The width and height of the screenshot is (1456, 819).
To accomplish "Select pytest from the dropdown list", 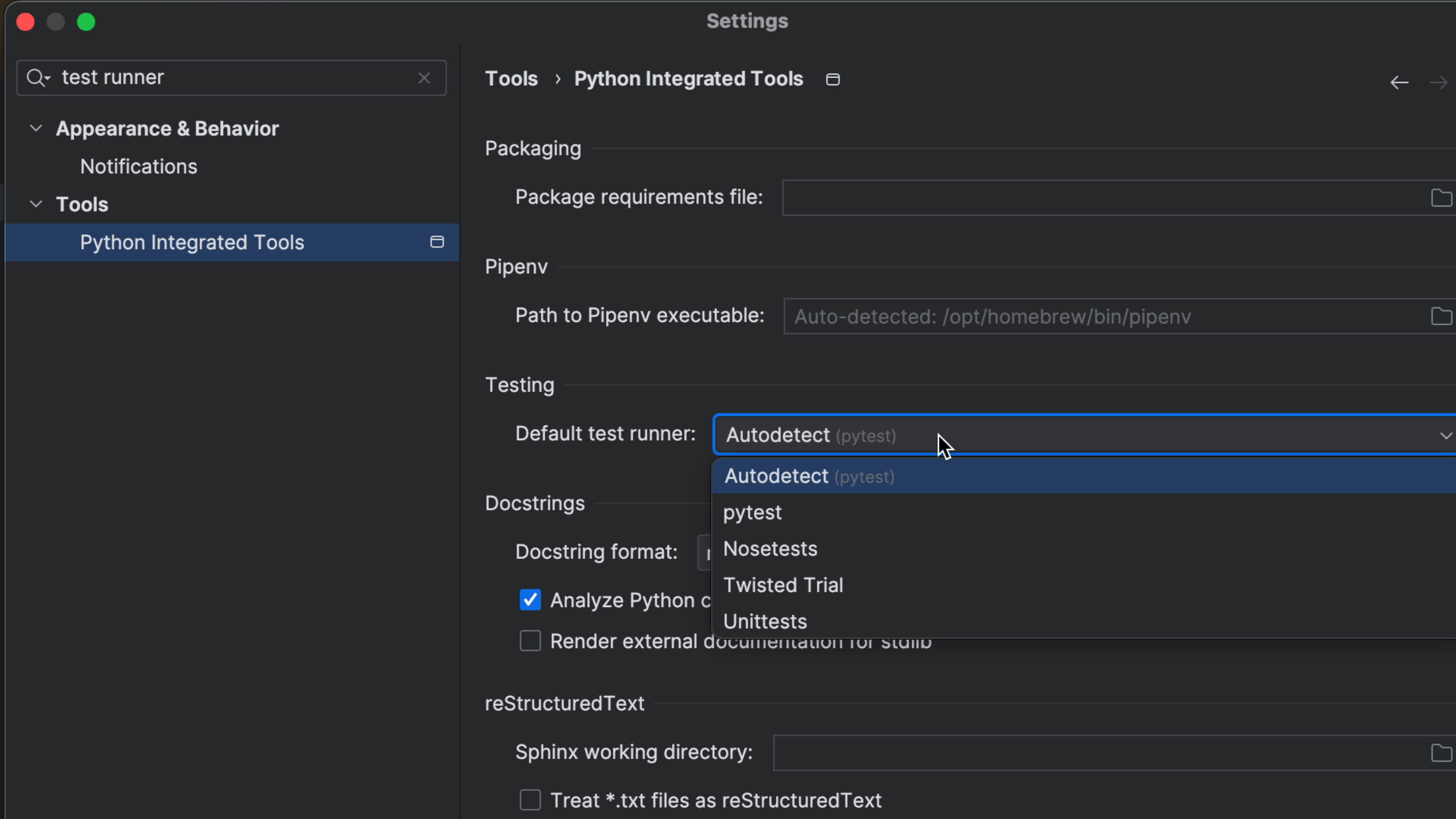I will (x=752, y=512).
